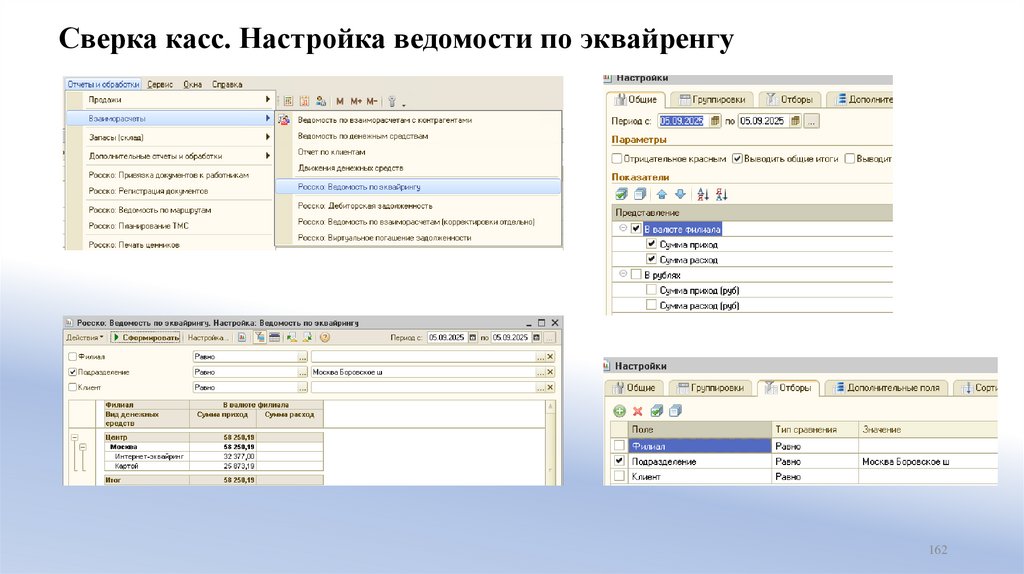The width and height of the screenshot is (1024, 574).
Task: Enable Отрицательное красным checkbox
Action: 616,159
